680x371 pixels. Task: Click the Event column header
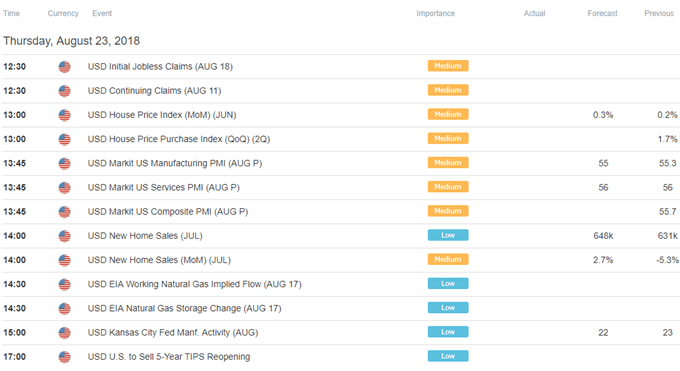102,13
